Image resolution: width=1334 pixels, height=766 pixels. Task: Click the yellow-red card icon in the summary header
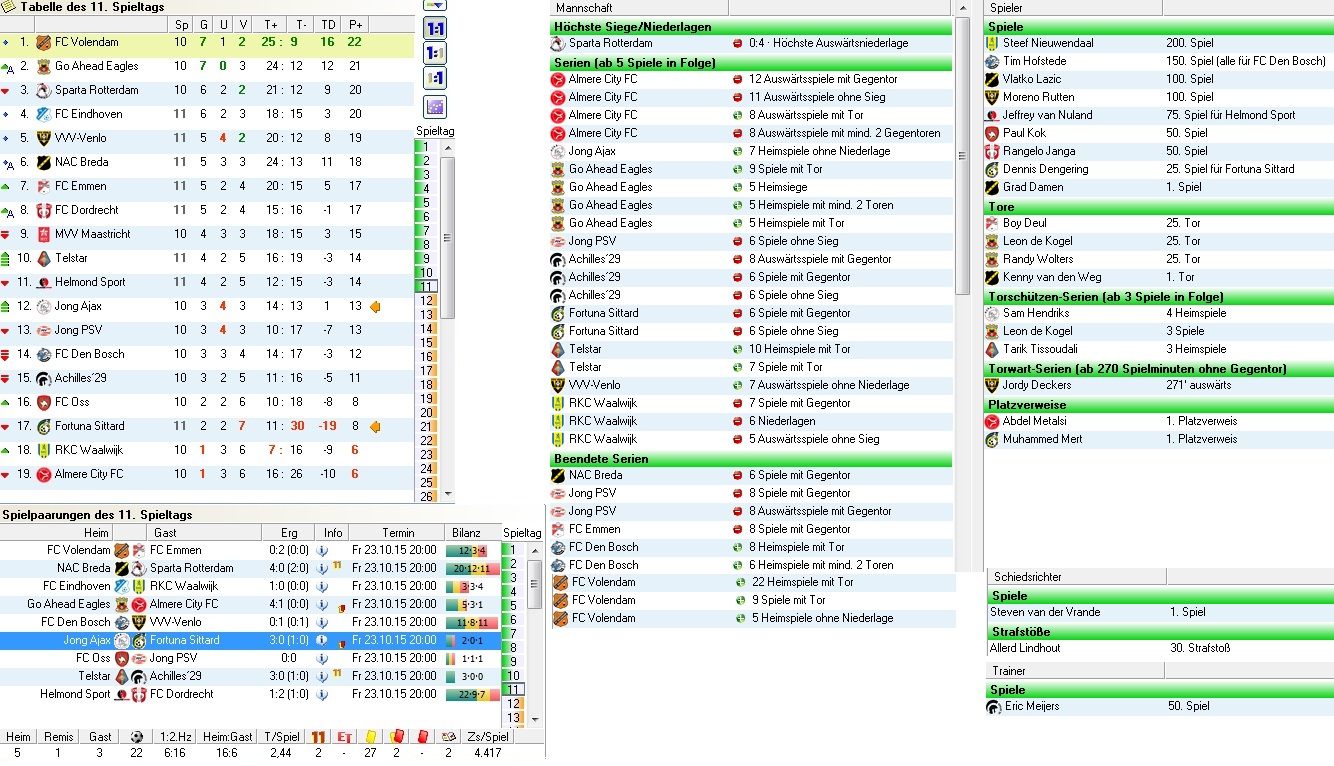tap(396, 737)
